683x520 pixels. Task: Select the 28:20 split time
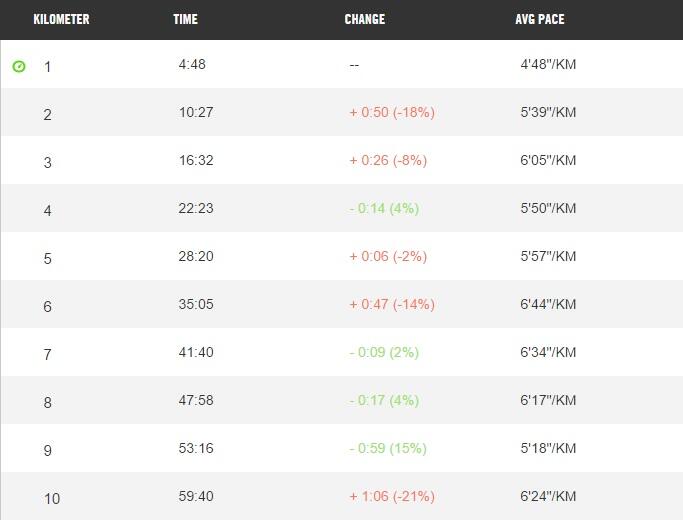(x=196, y=256)
